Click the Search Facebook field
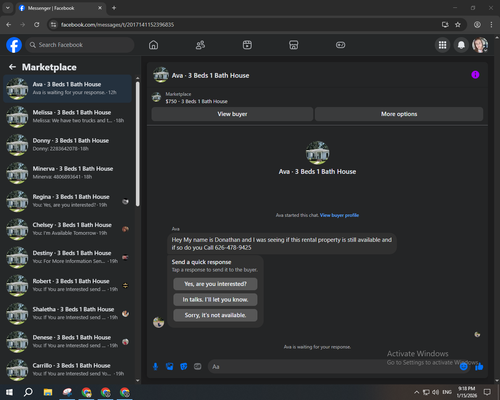 [80, 45]
